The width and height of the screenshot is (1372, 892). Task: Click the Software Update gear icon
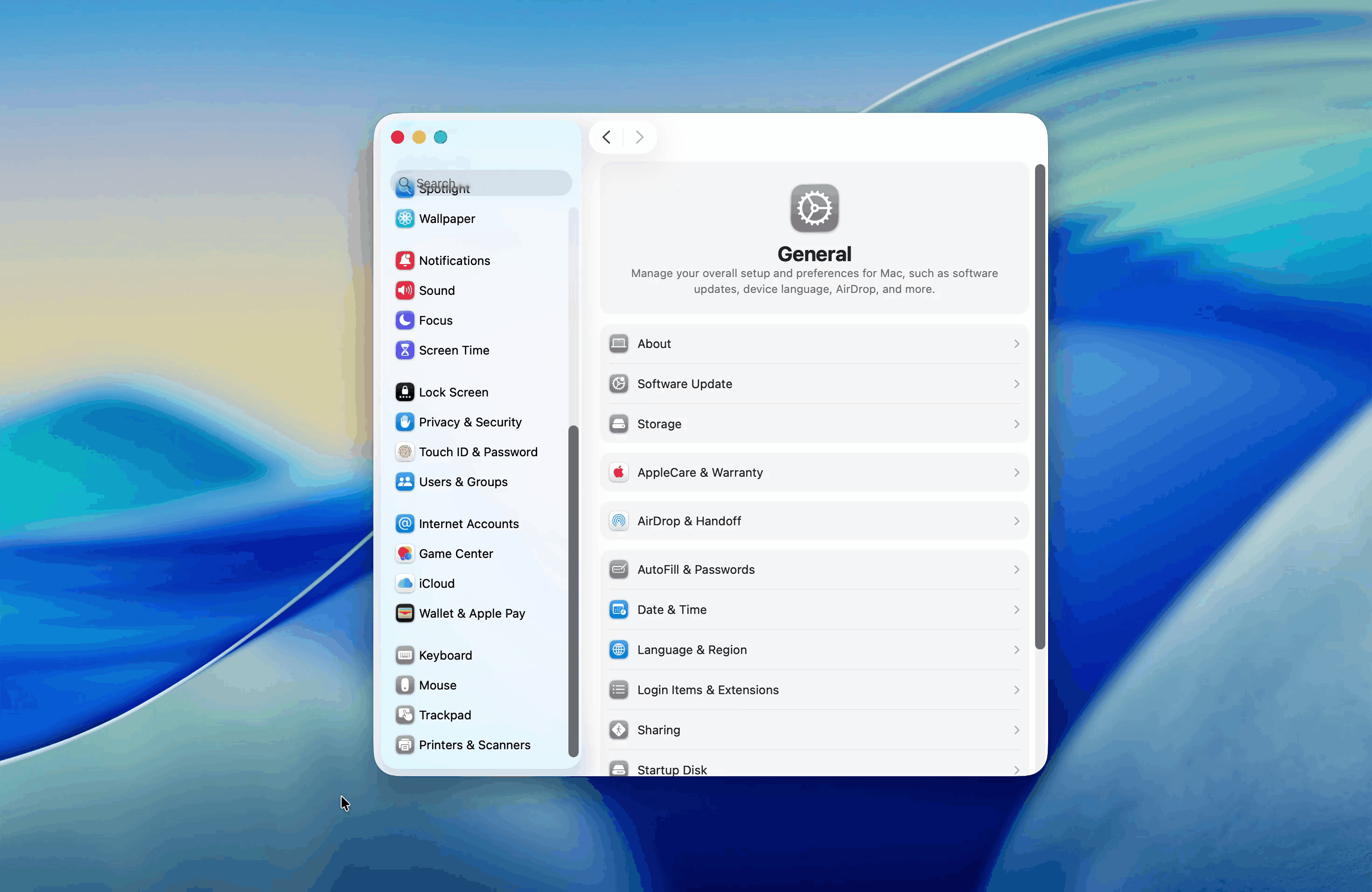[618, 384]
